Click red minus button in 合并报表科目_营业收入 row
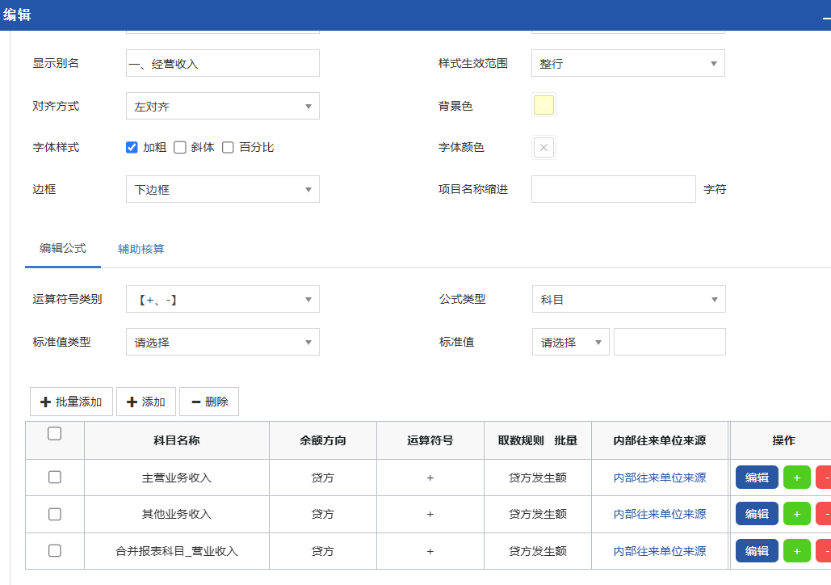Screen dimensions: 831x585 [824, 551]
